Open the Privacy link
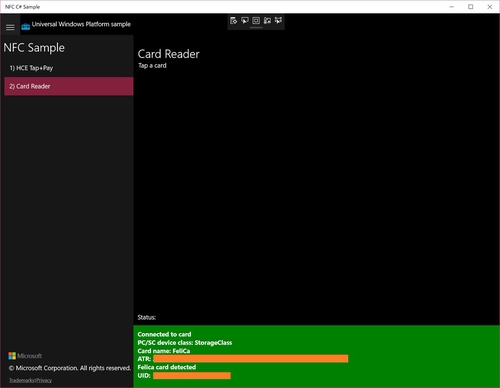 44,380
